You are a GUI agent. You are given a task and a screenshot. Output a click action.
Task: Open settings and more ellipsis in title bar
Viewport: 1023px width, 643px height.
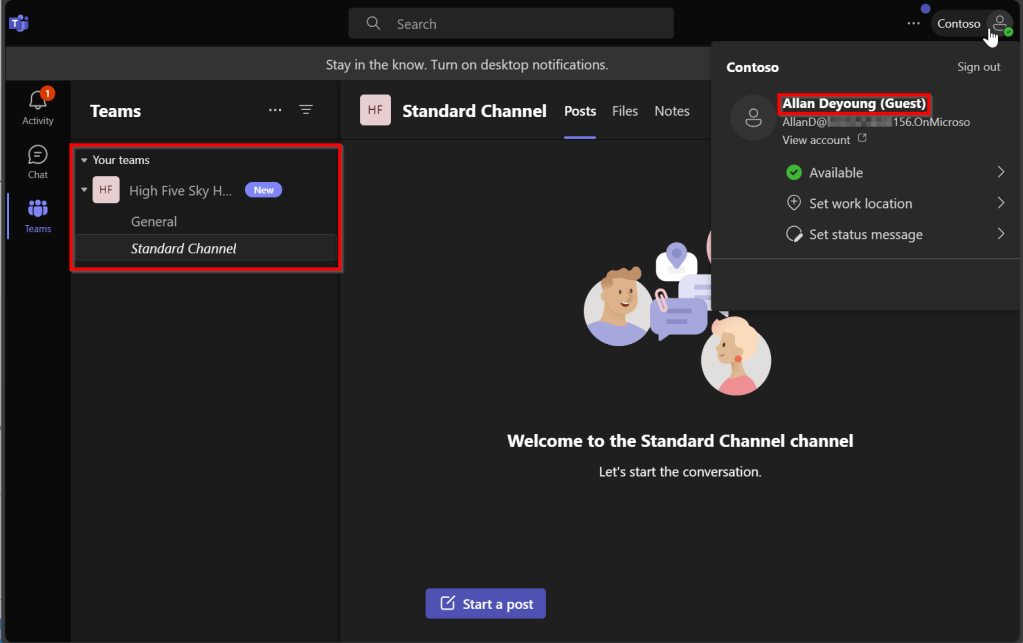(x=912, y=23)
